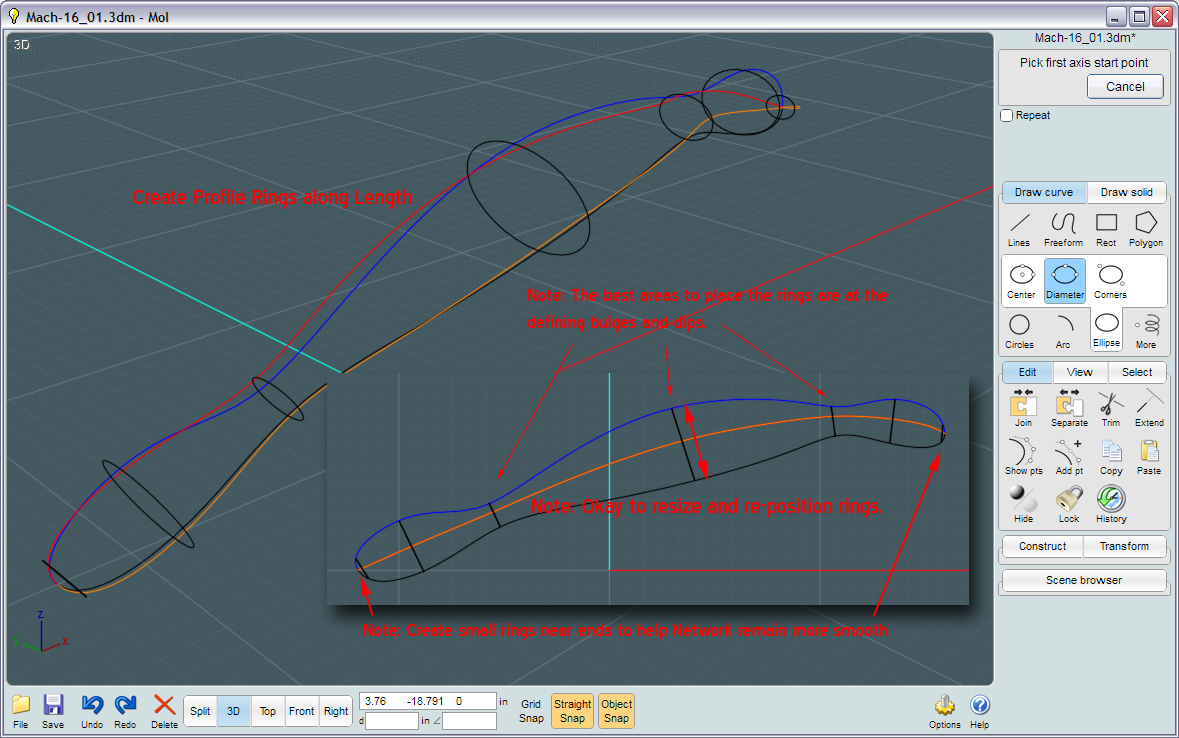The width and height of the screenshot is (1179, 738).
Task: Open the Scene browser panel
Action: tap(1084, 580)
